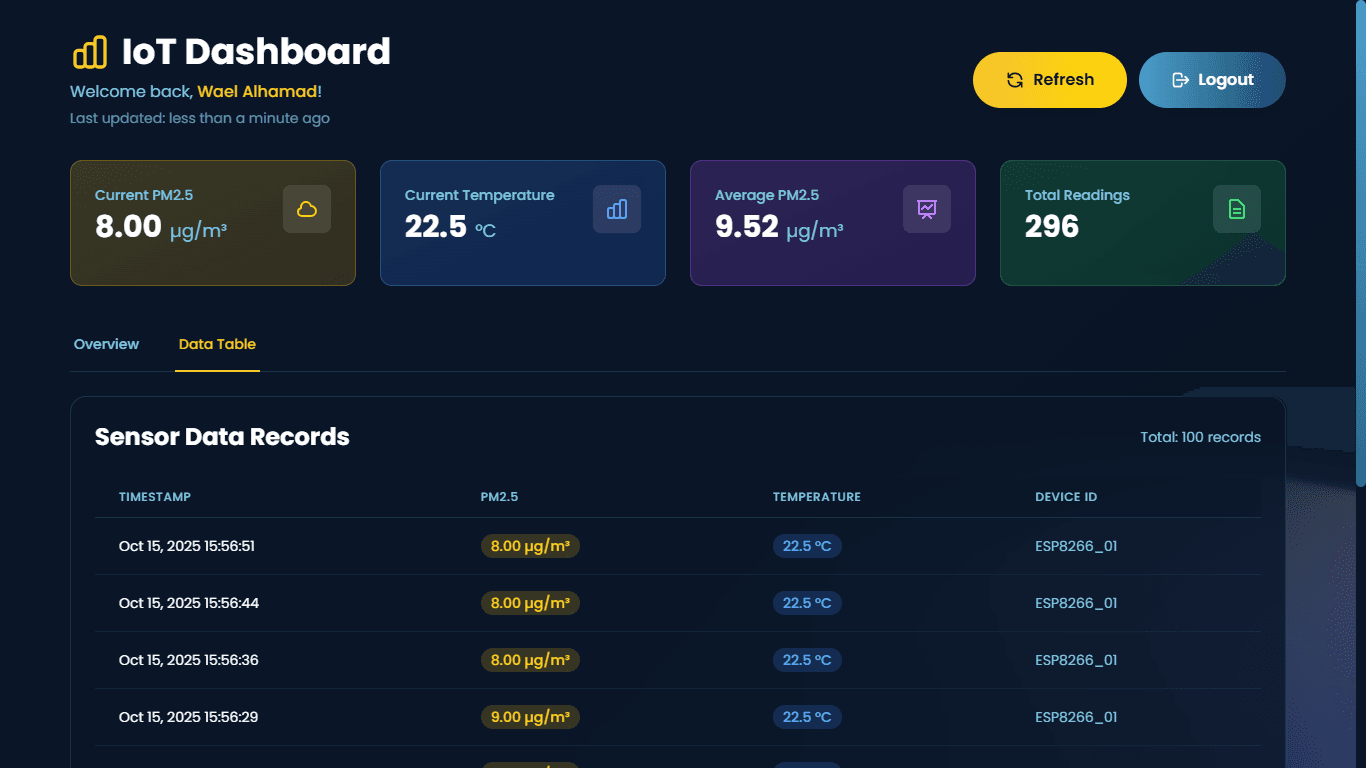The height and width of the screenshot is (768, 1366).
Task: Click the yellow PM2.5 badge reading 9.00 µg/m³
Action: pos(530,717)
